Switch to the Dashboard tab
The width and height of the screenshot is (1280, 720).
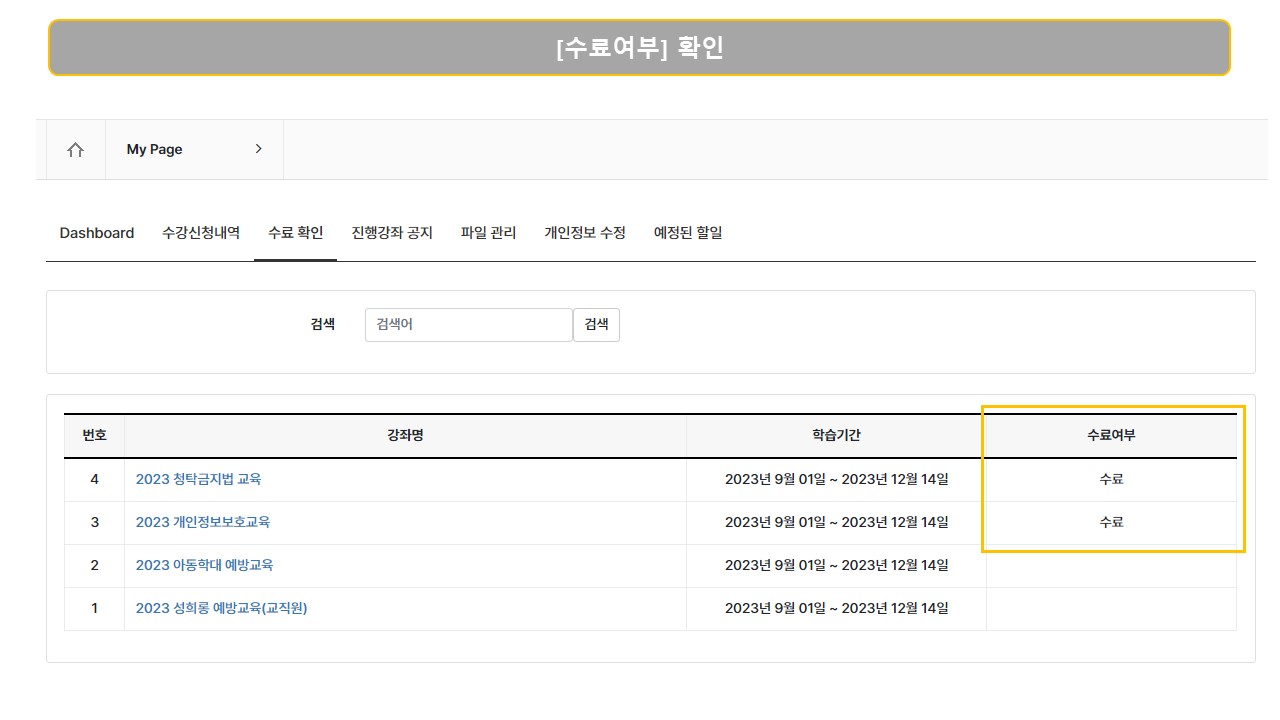97,233
